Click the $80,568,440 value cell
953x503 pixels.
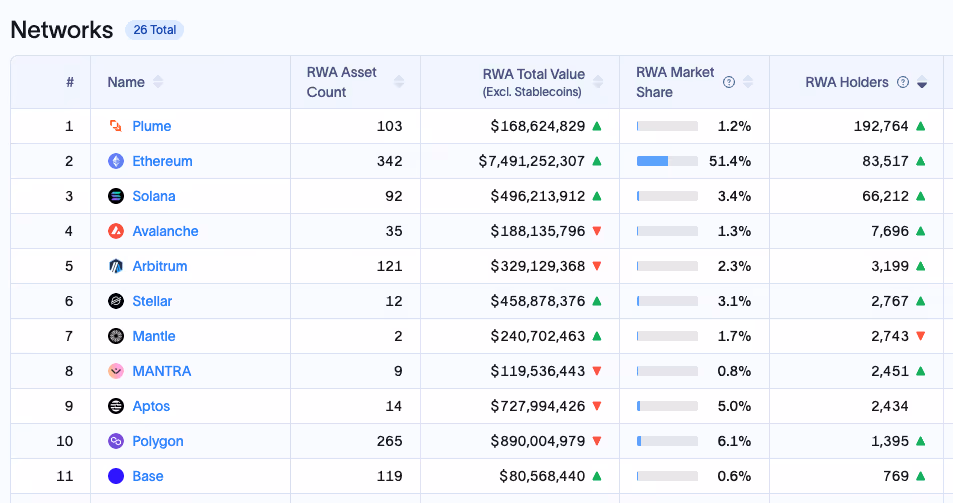click(542, 476)
